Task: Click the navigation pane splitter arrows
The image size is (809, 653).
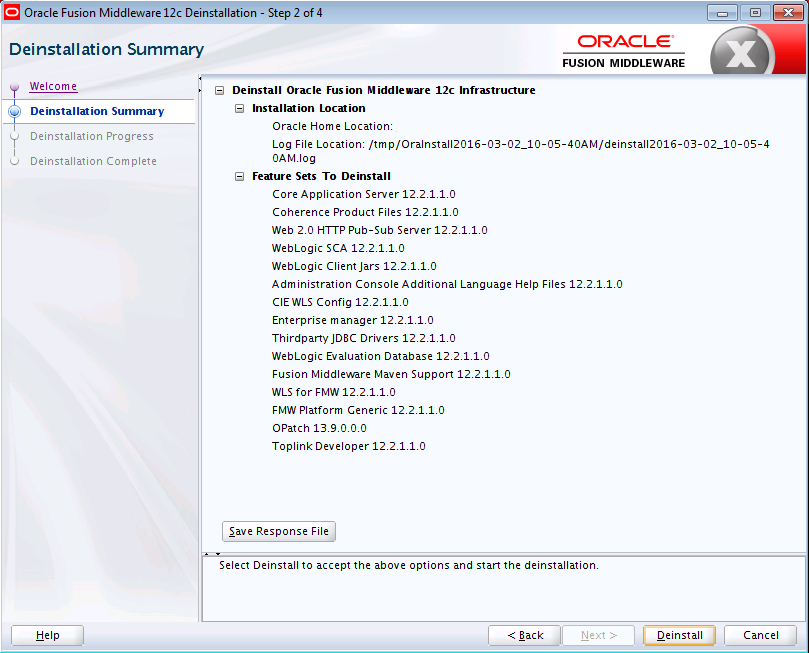Action: pos(200,85)
